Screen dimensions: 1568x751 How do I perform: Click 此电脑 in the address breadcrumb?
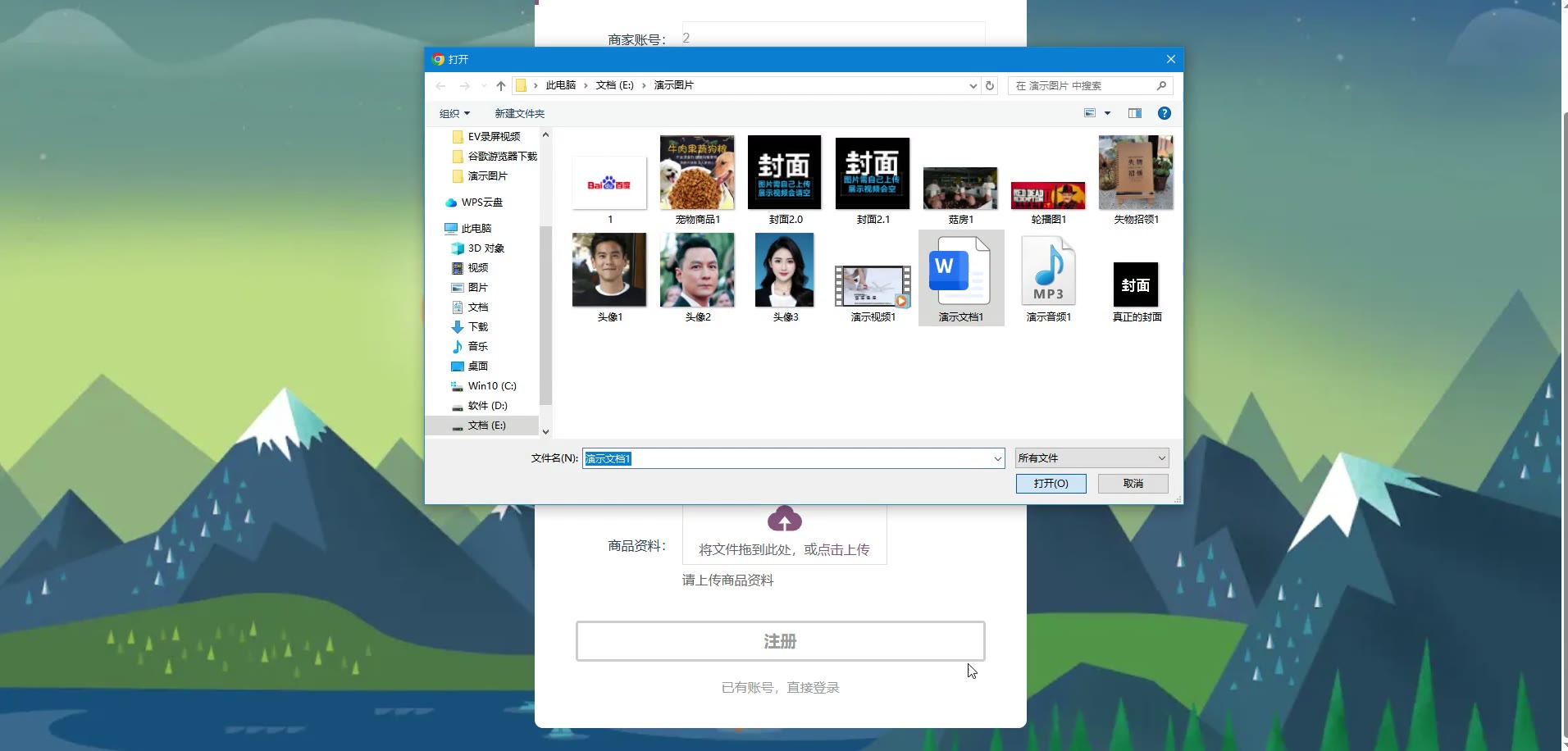coord(561,85)
